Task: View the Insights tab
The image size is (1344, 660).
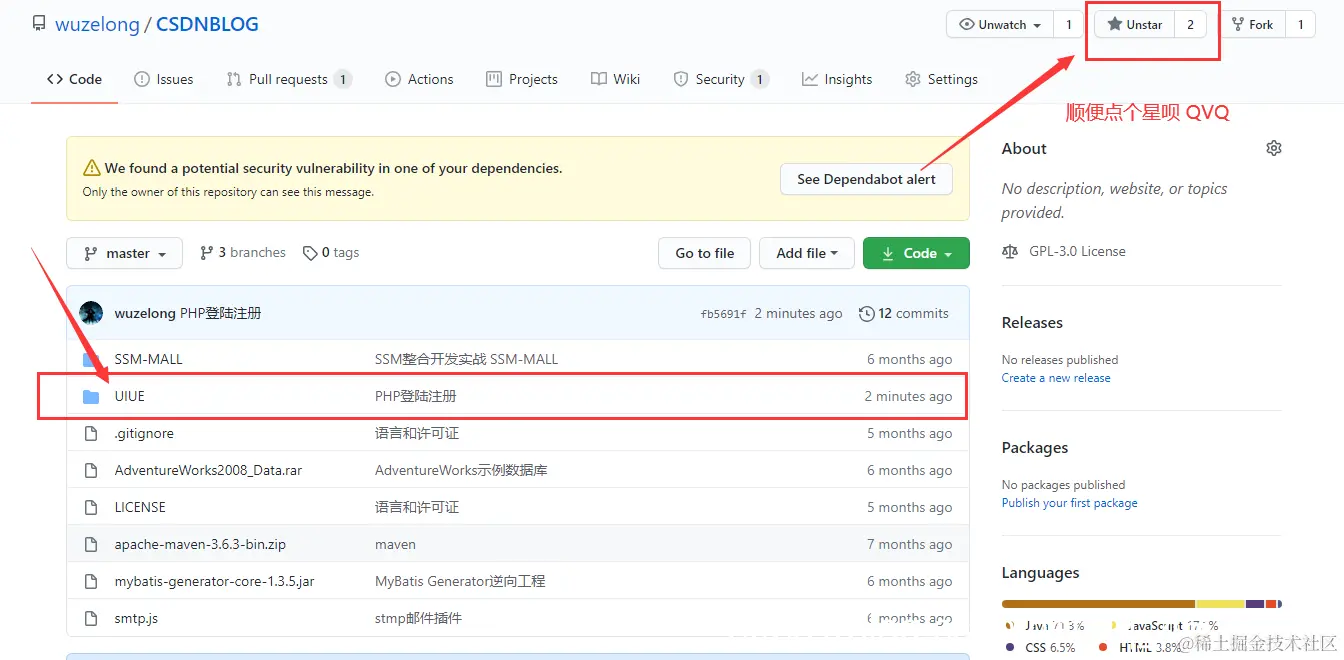Action: [837, 79]
